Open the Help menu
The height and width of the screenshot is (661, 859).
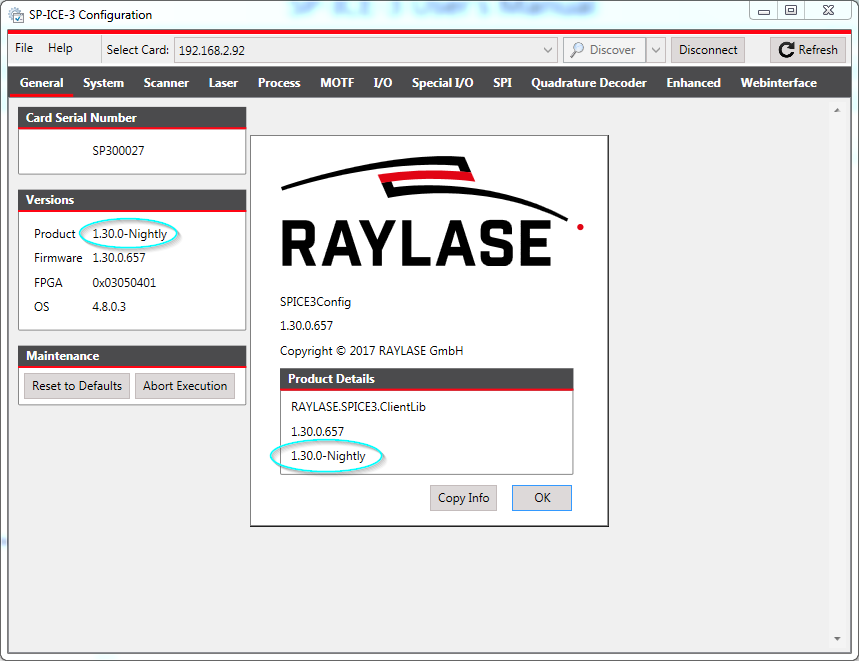[x=60, y=48]
